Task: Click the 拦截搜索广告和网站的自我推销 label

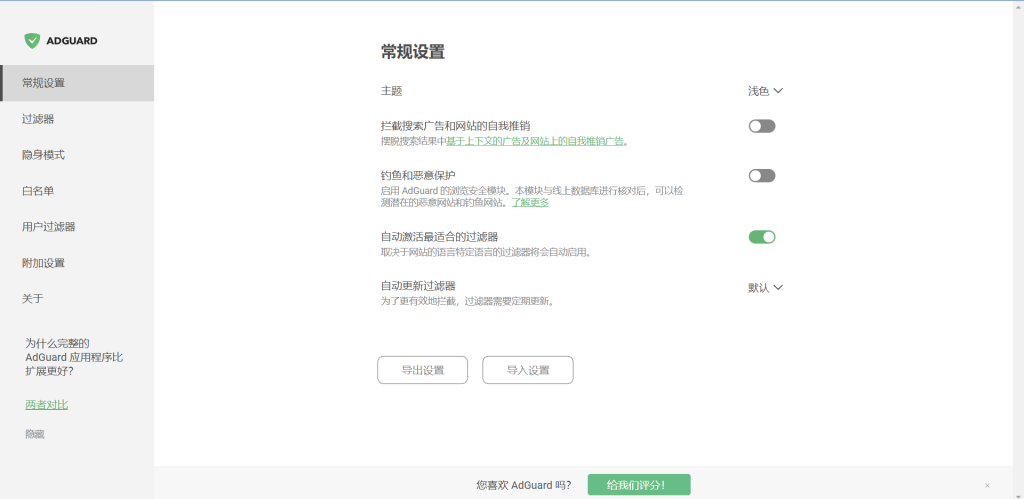Action: [455, 125]
